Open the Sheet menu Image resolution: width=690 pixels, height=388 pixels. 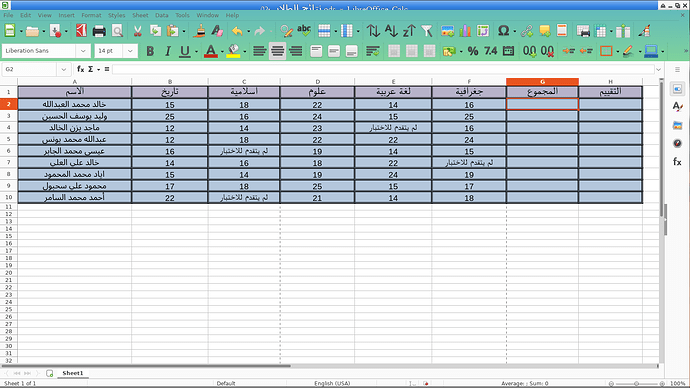pyautogui.click(x=140, y=15)
